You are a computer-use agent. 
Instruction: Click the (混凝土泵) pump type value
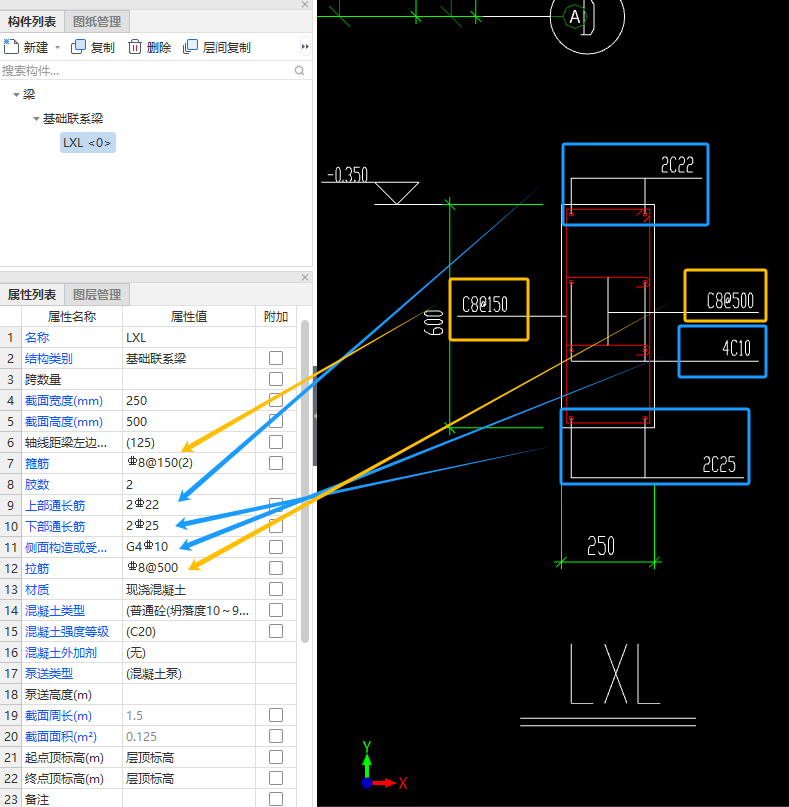click(x=189, y=673)
